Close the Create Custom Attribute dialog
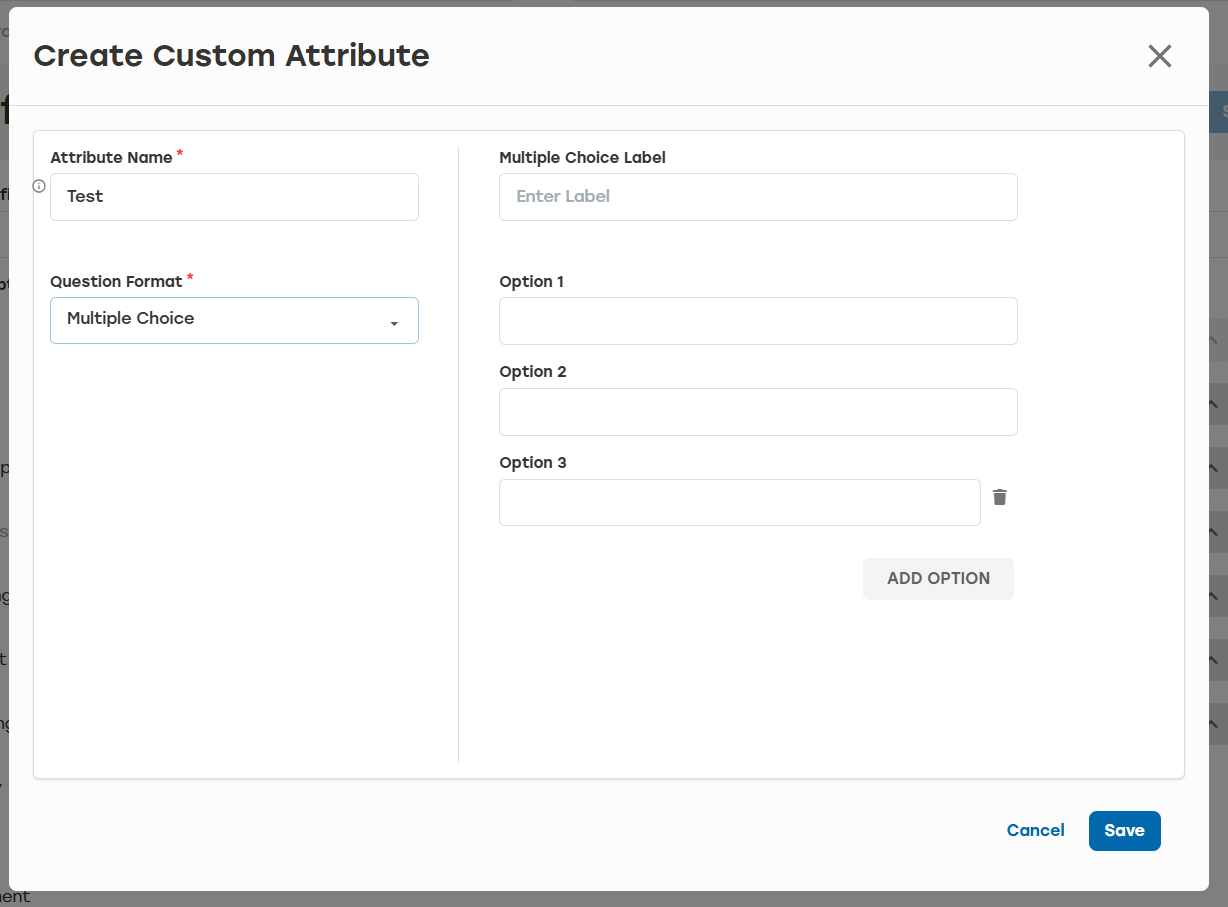This screenshot has height=907, width=1228. (x=1159, y=56)
